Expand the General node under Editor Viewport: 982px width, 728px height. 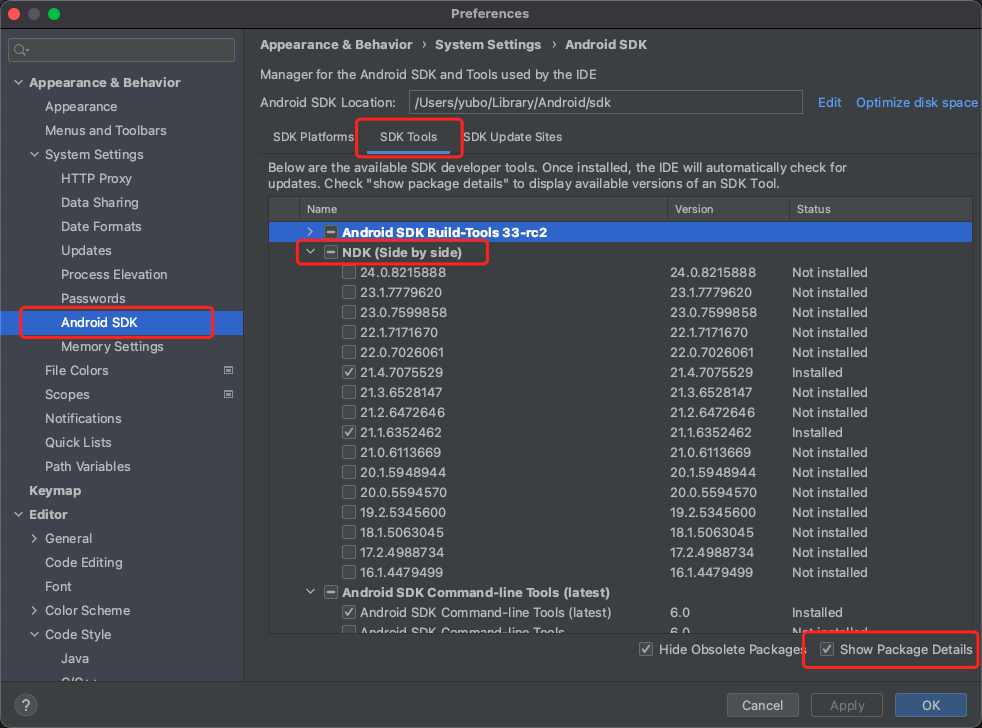tap(34, 538)
